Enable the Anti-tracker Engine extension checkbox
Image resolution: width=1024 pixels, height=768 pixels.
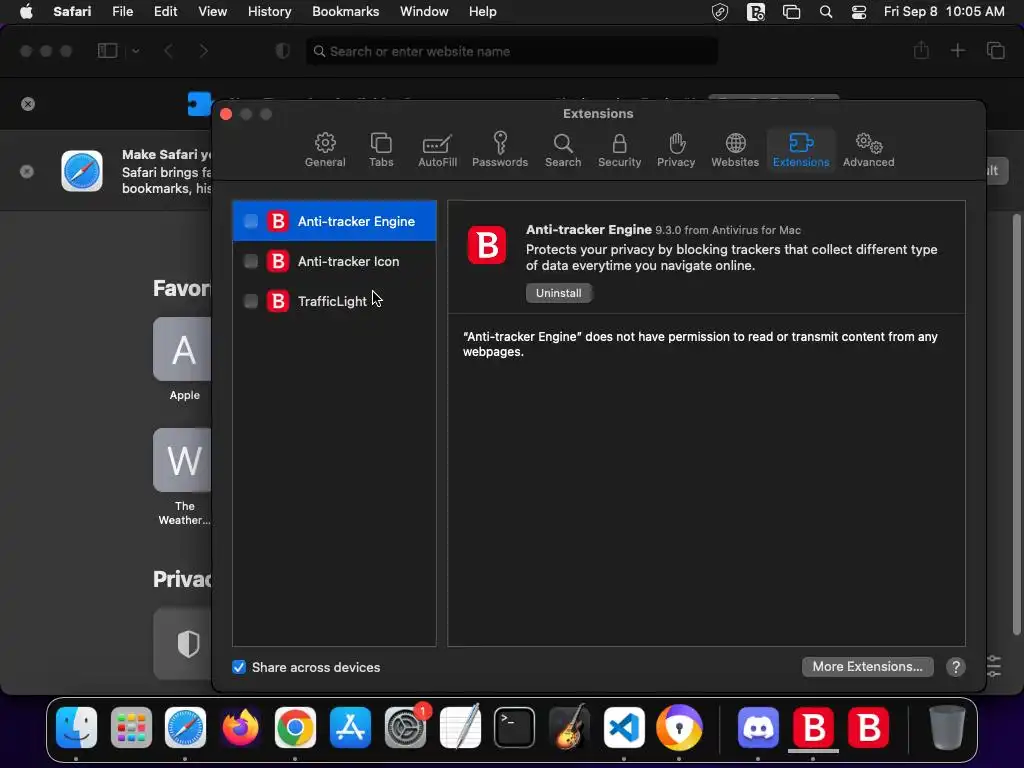251,221
